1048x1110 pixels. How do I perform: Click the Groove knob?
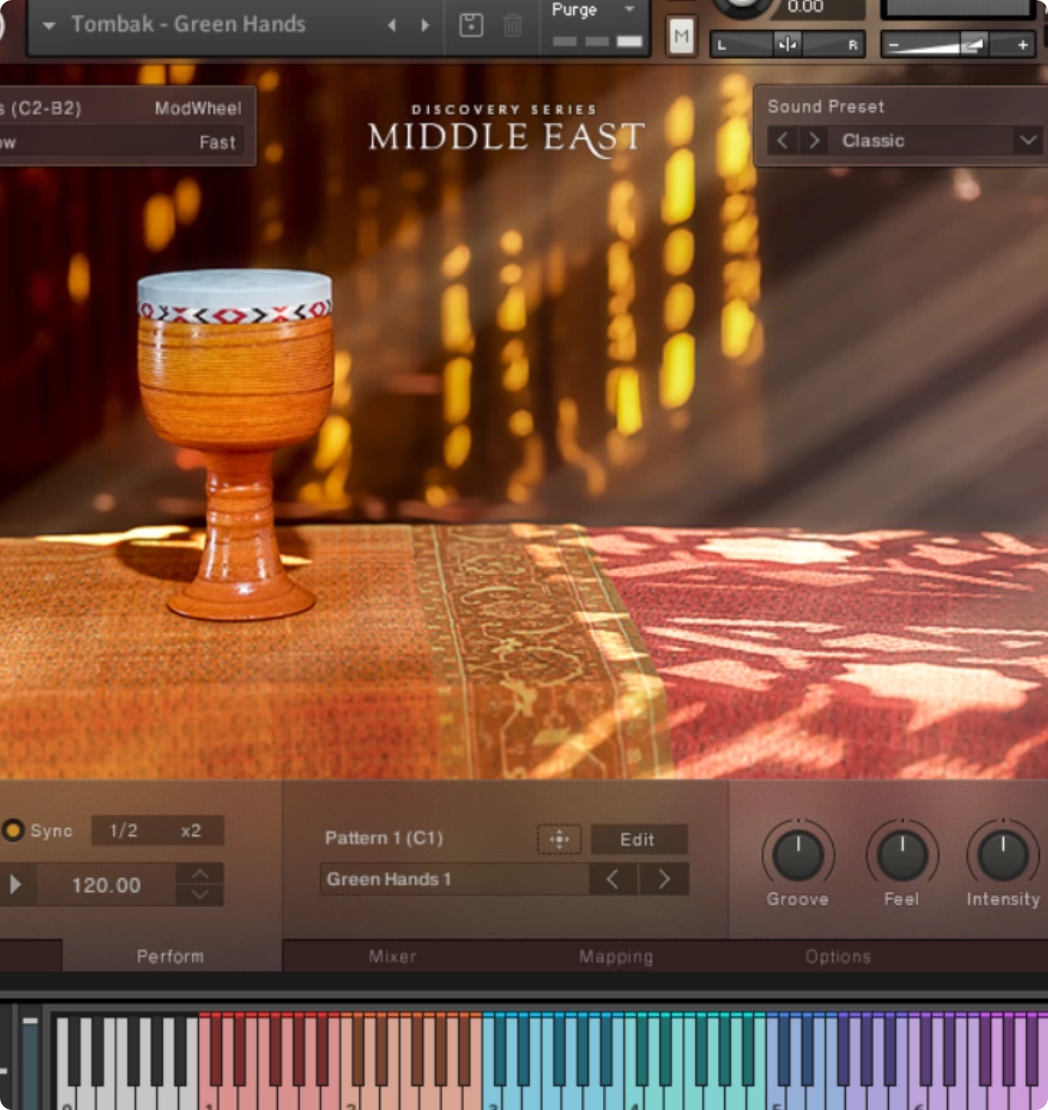pyautogui.click(x=798, y=854)
